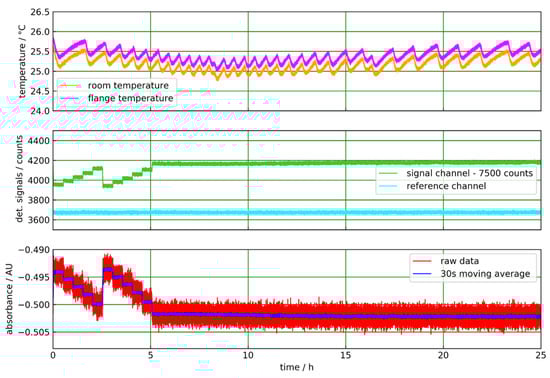Select the 'signal channel - 7500 counts' label
This screenshot has height=378, width=550.
click(x=470, y=173)
